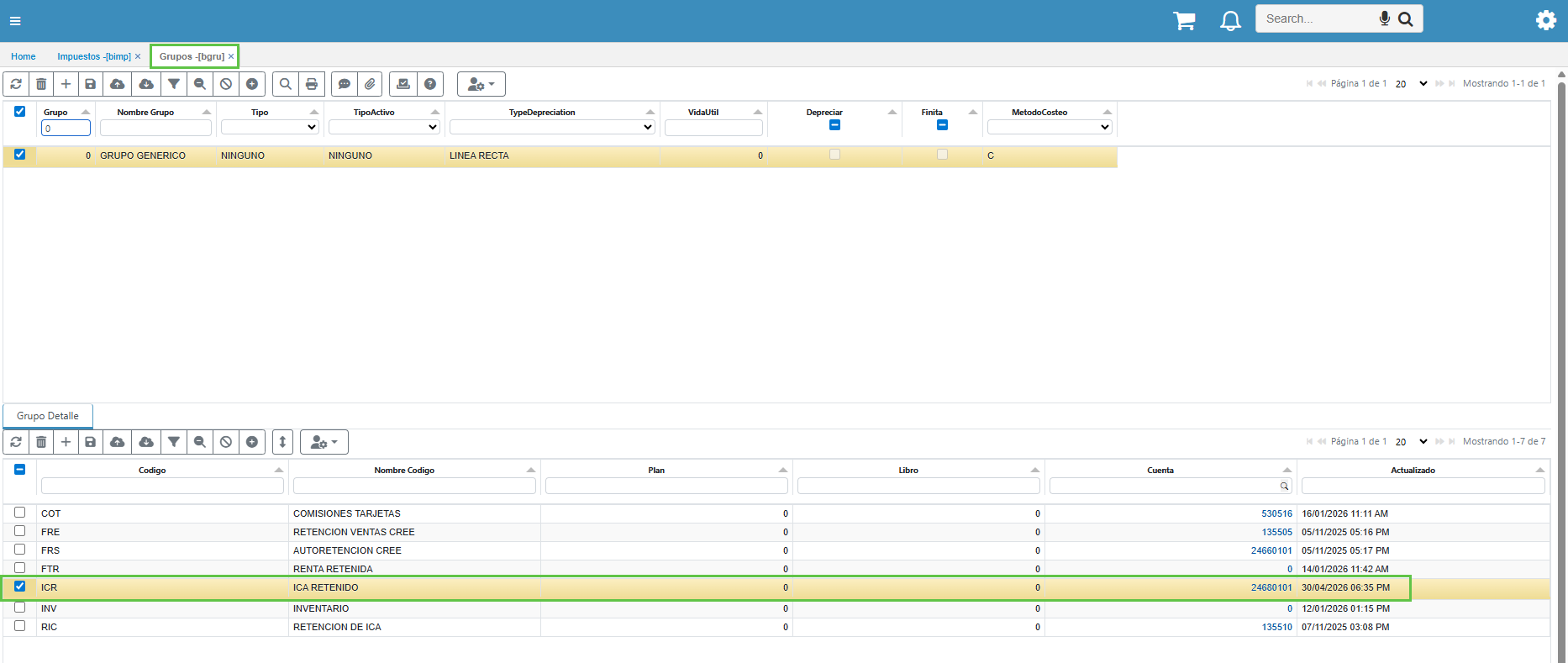Open the Tipo filter dropdown
This screenshot has width=1568, height=663.
[x=270, y=128]
